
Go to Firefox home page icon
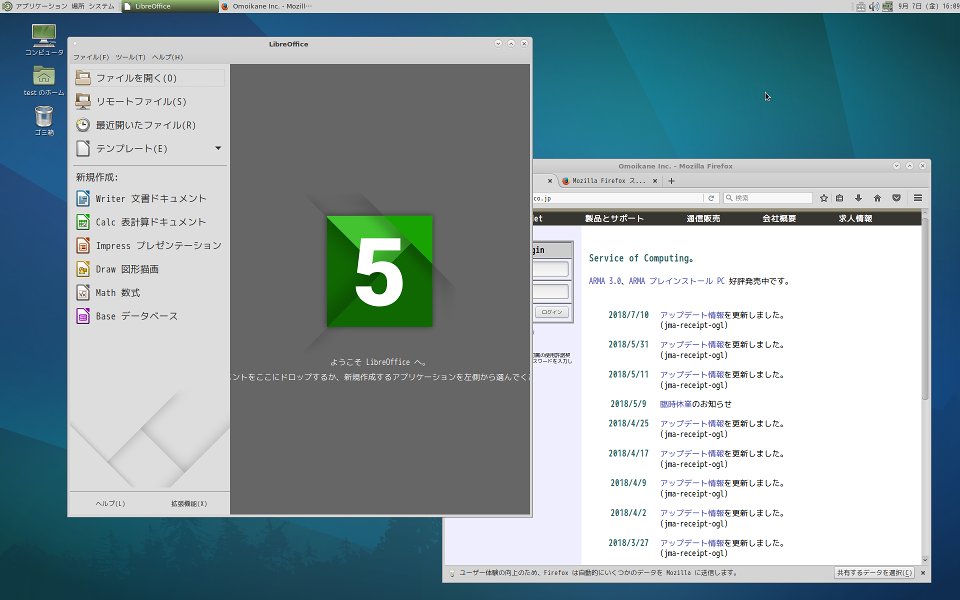(x=877, y=198)
